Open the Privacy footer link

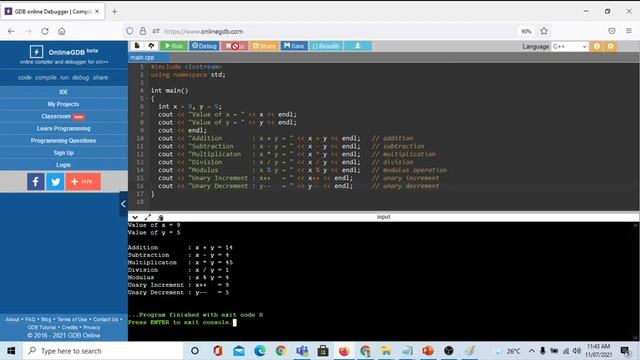tap(92, 327)
